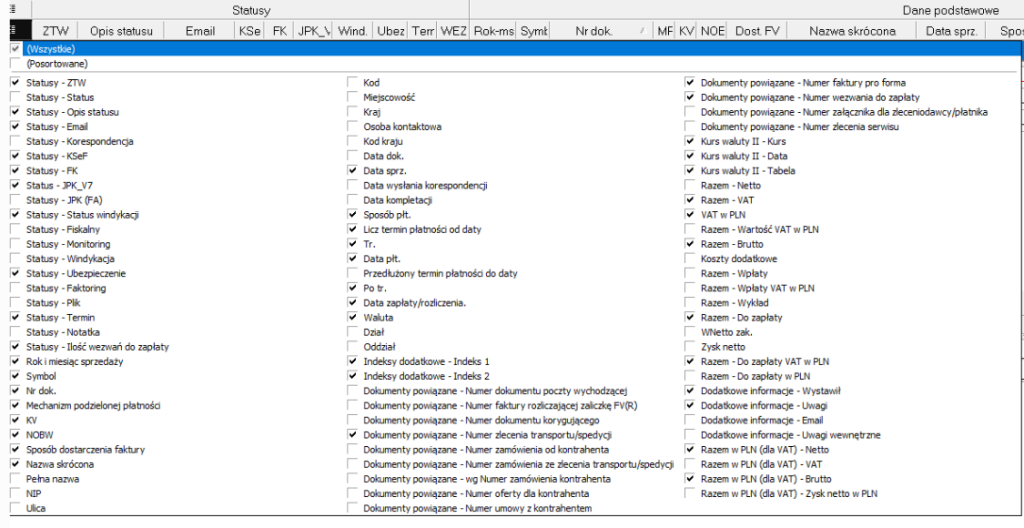Uncheck the Waluta column checkbox

[353, 317]
